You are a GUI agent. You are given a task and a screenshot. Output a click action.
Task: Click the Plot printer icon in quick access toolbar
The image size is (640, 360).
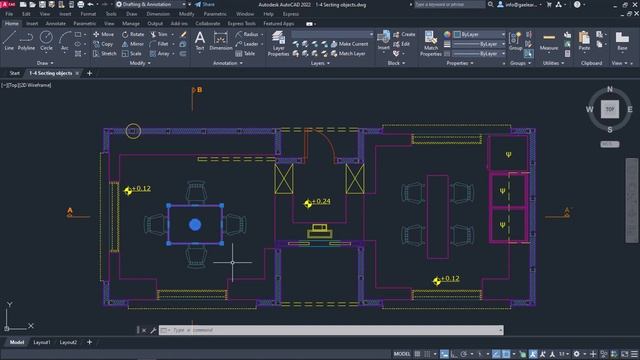click(80, 4)
